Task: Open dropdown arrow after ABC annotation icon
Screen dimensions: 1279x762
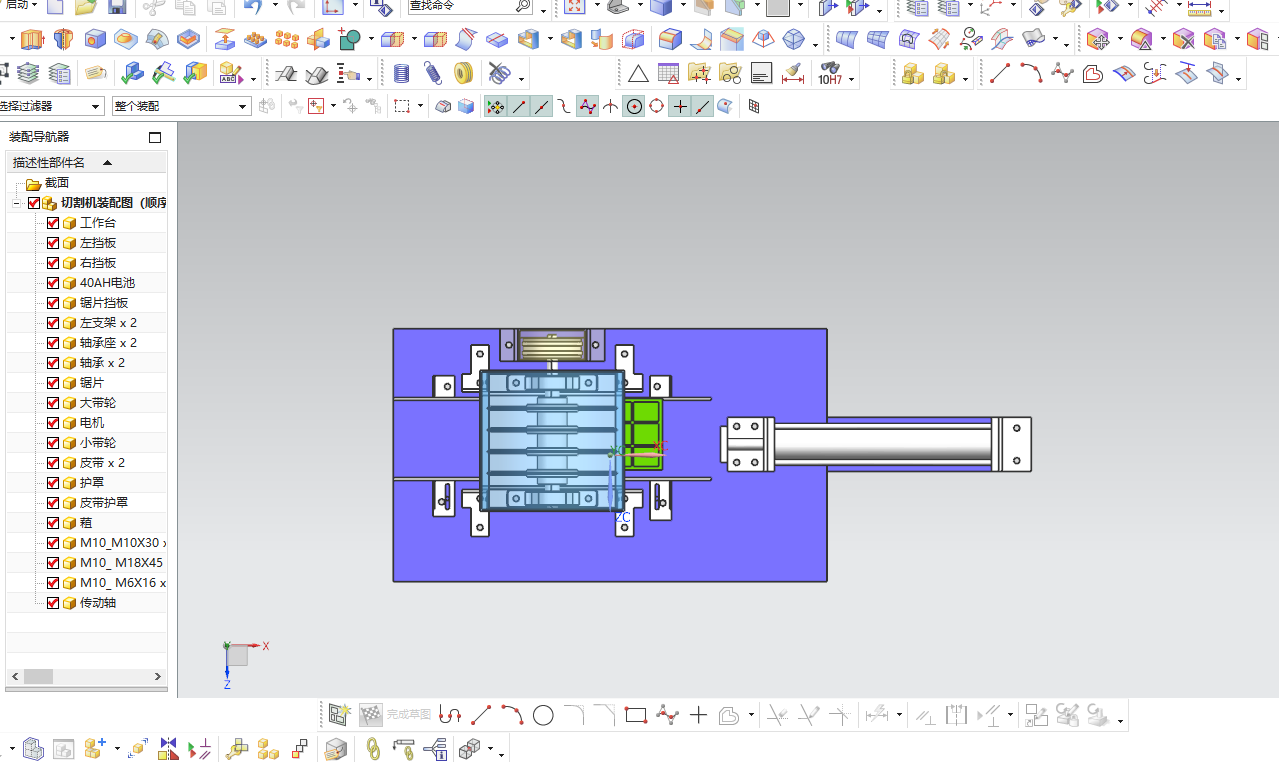Action: (x=253, y=79)
